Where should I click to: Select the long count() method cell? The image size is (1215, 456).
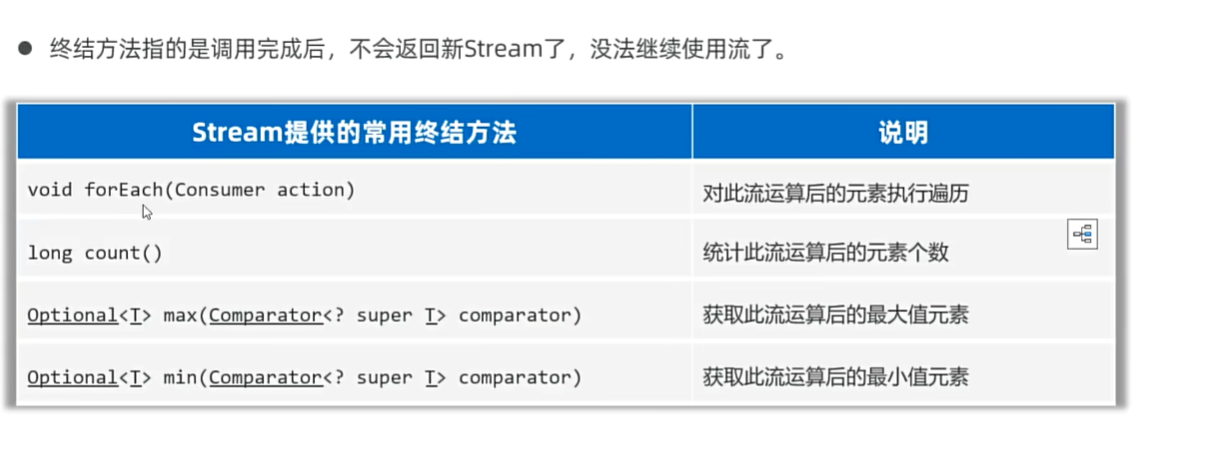354,251
